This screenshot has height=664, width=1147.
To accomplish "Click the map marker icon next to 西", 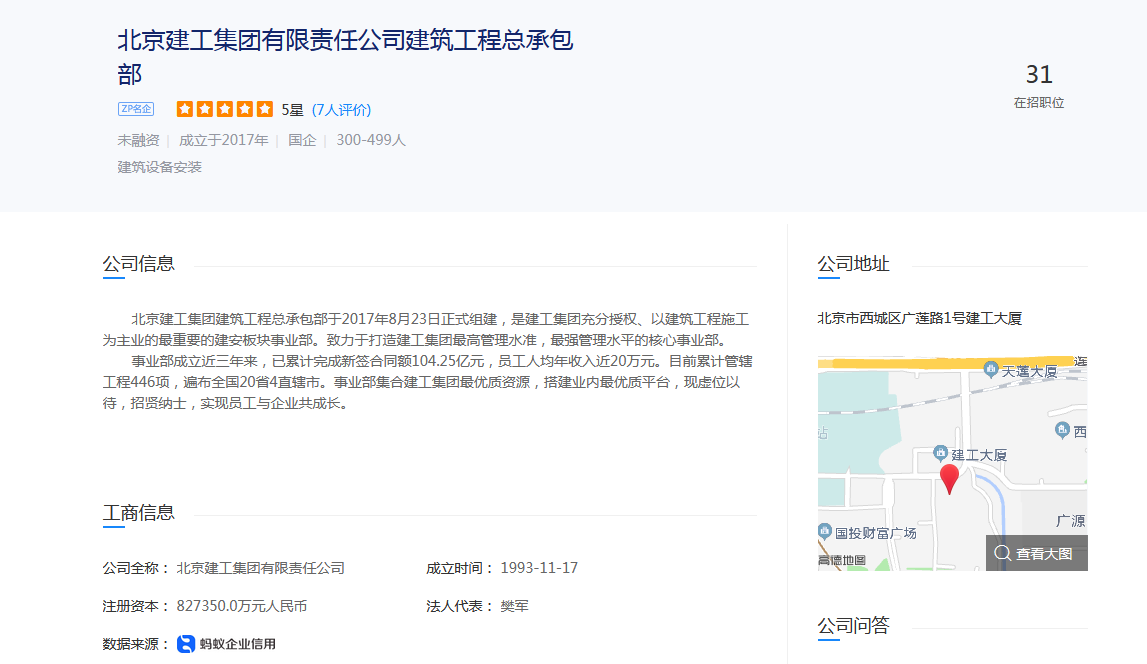I will tap(1063, 430).
